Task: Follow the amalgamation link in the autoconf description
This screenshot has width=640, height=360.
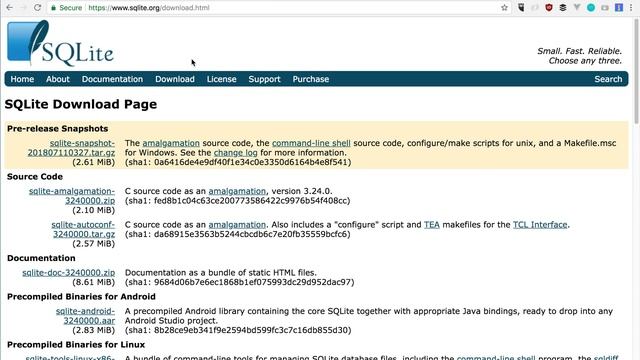Action: pyautogui.click(x=237, y=224)
